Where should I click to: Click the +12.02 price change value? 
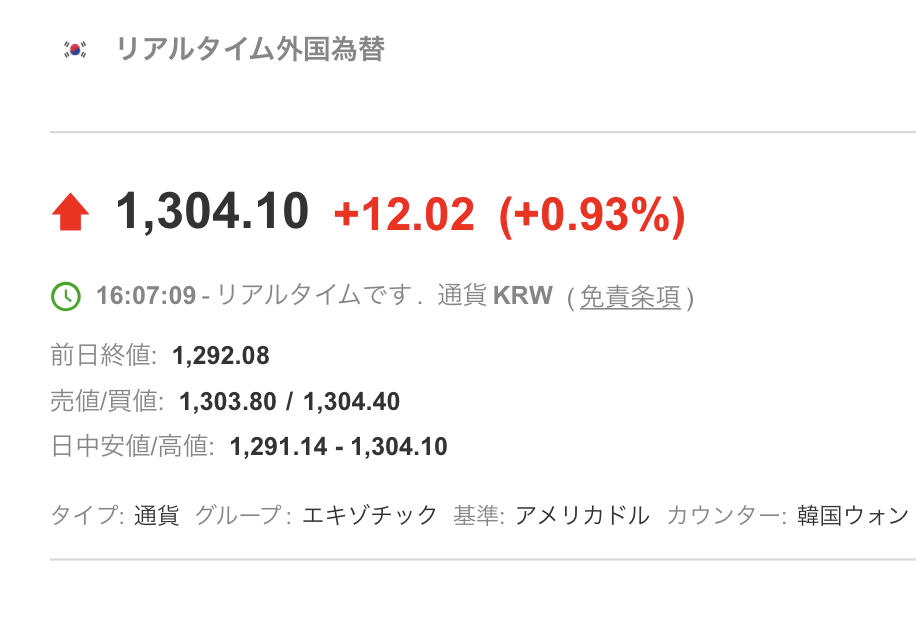[404, 214]
